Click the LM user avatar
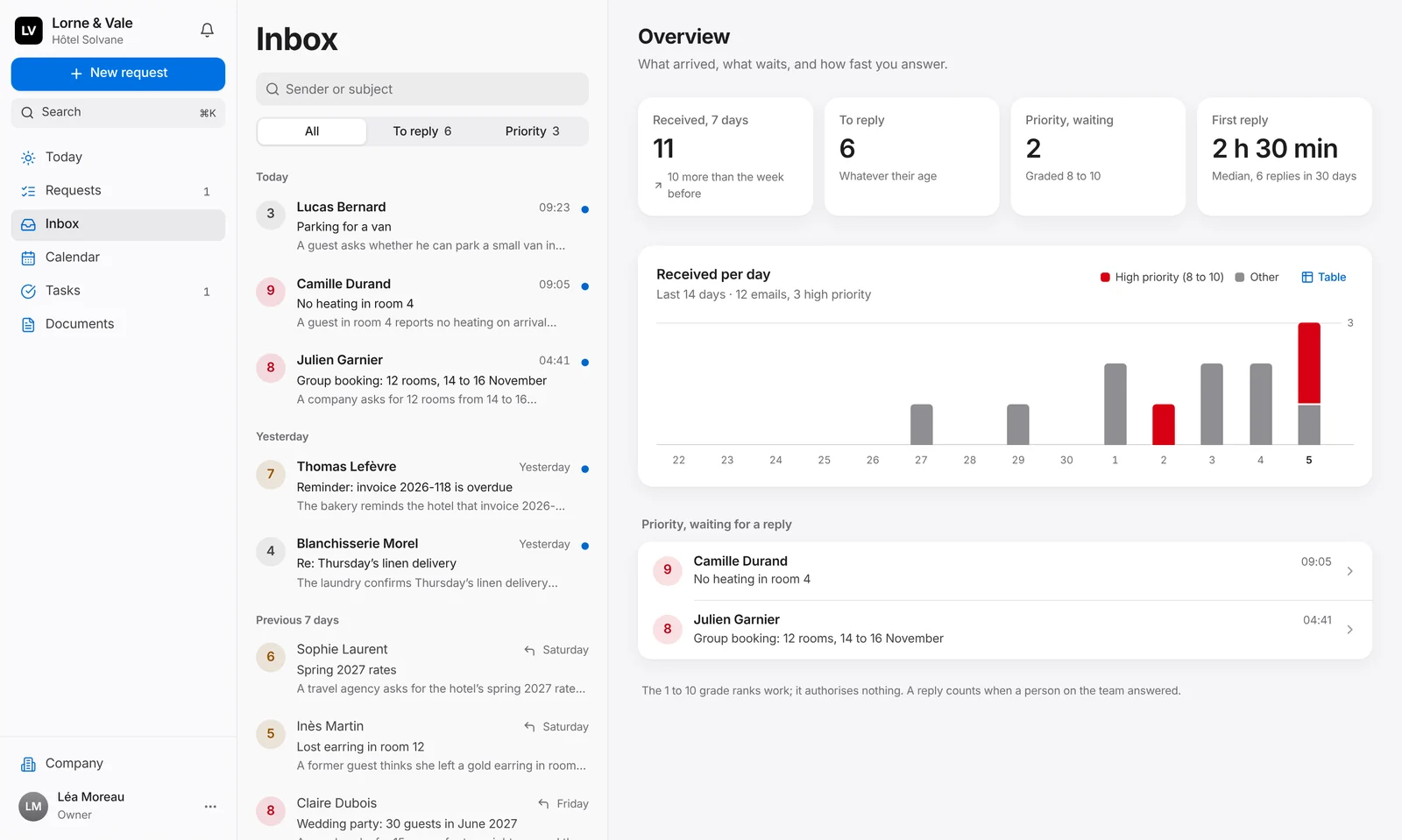1402x840 pixels. 33,806
